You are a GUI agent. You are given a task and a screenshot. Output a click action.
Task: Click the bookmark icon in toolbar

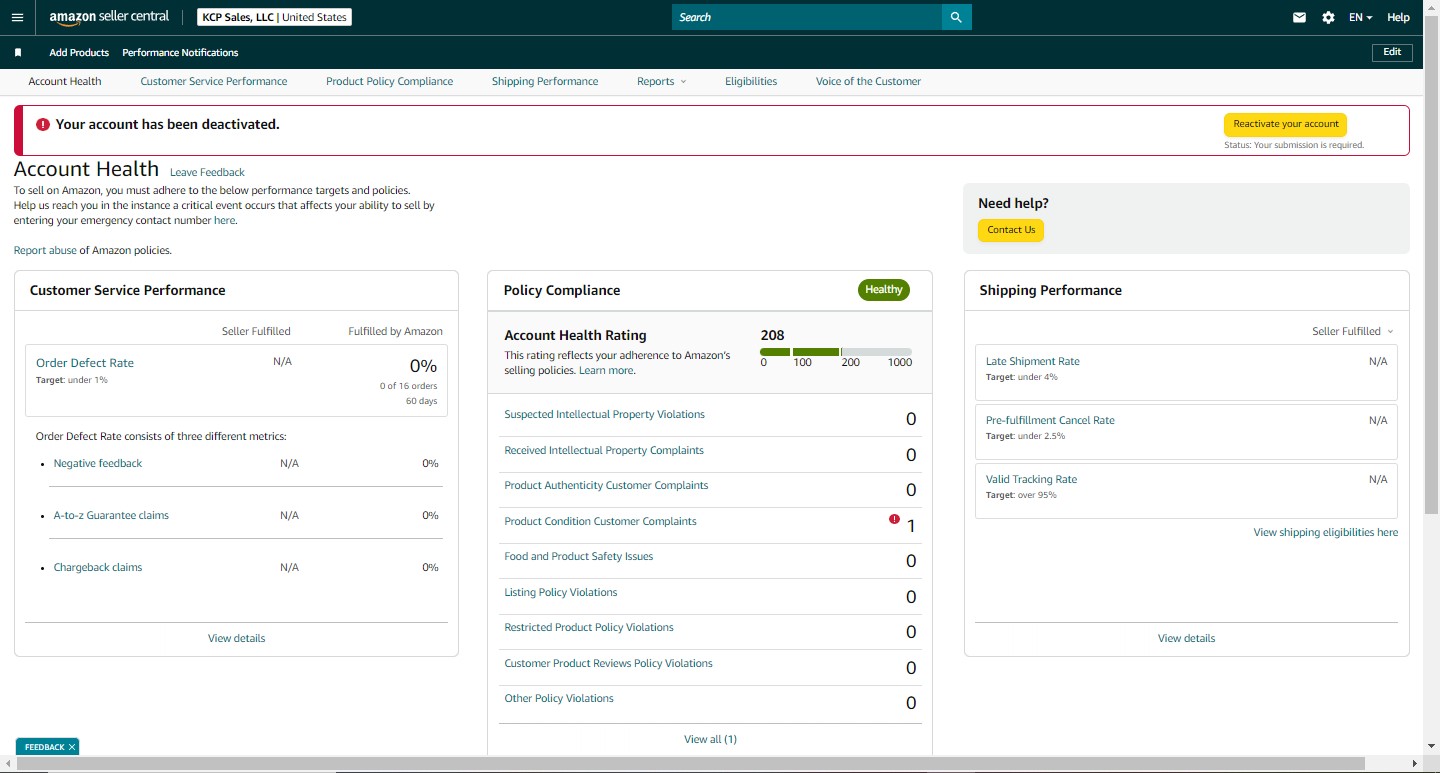tap(18, 53)
